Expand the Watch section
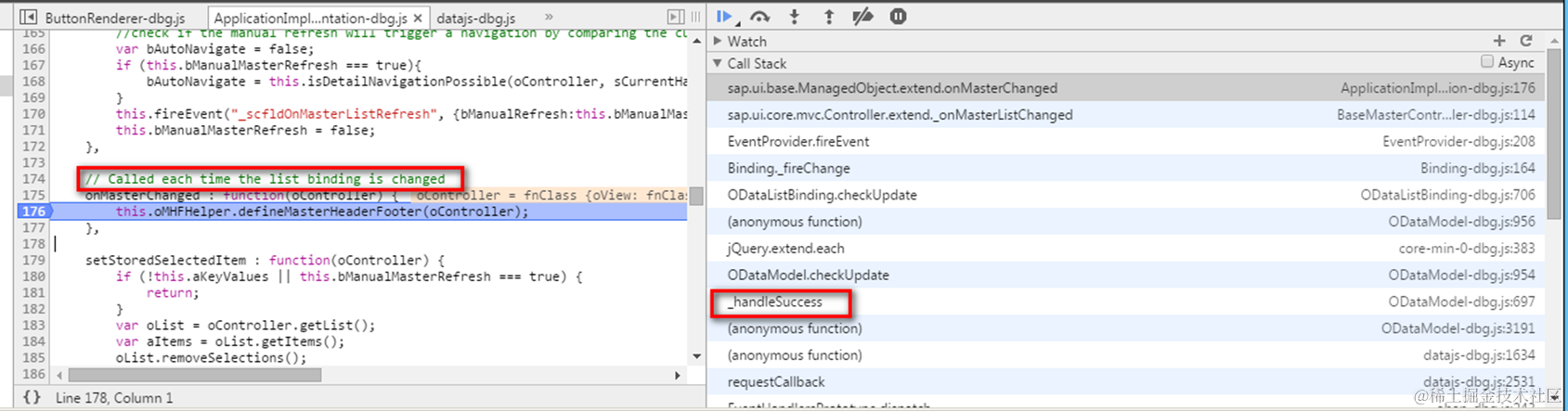This screenshot has width=1568, height=411. tap(718, 41)
